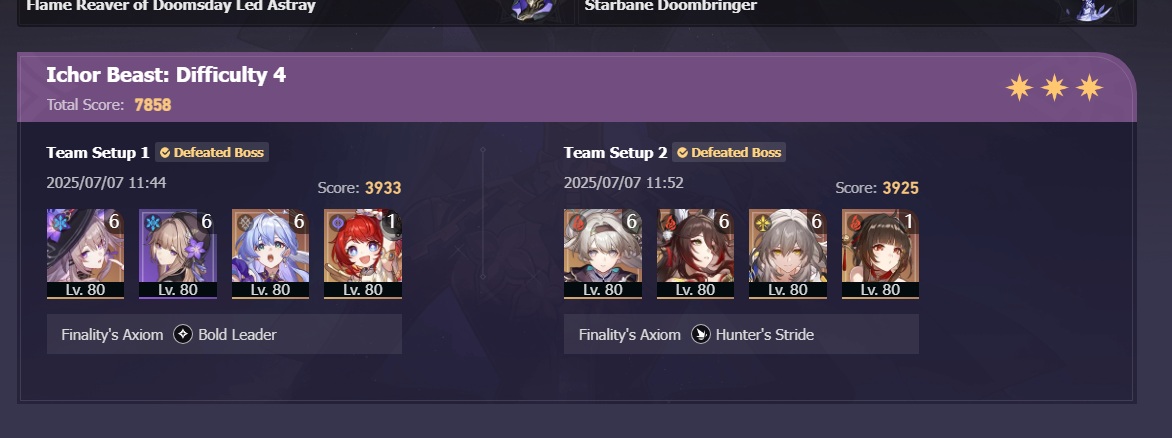The height and width of the screenshot is (438, 1172).
Task: Click the Hunter's Stride axiom icon
Action: (x=700, y=334)
